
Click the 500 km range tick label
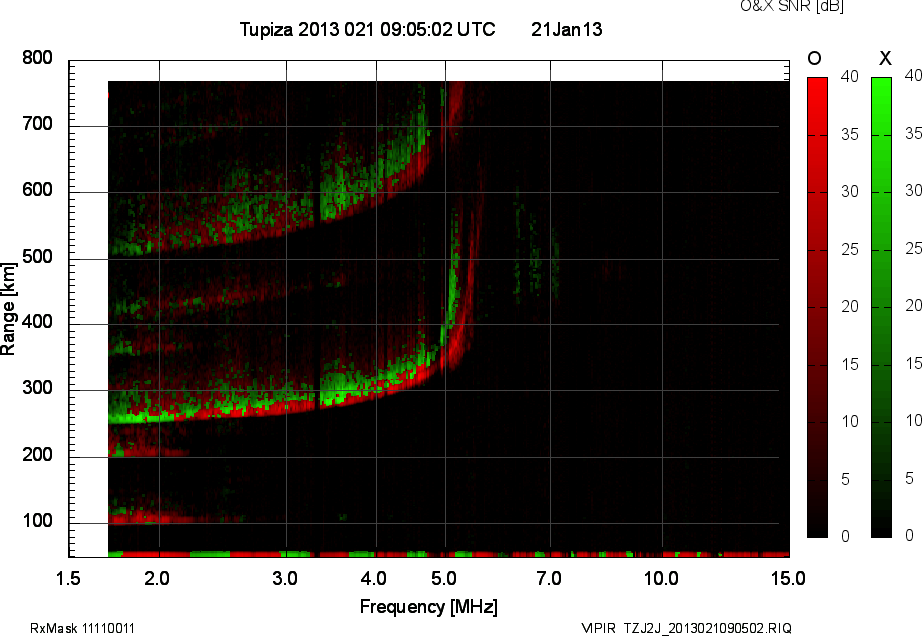(x=37, y=257)
